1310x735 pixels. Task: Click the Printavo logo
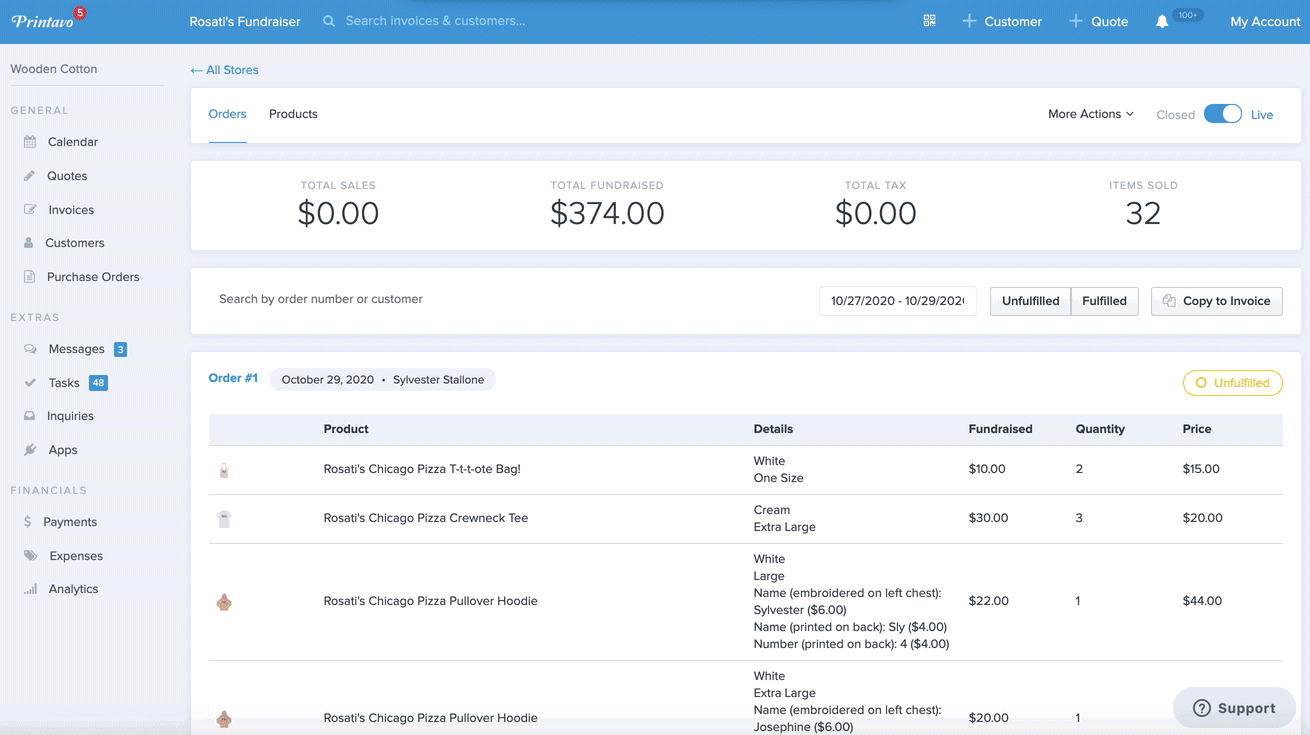tap(43, 21)
